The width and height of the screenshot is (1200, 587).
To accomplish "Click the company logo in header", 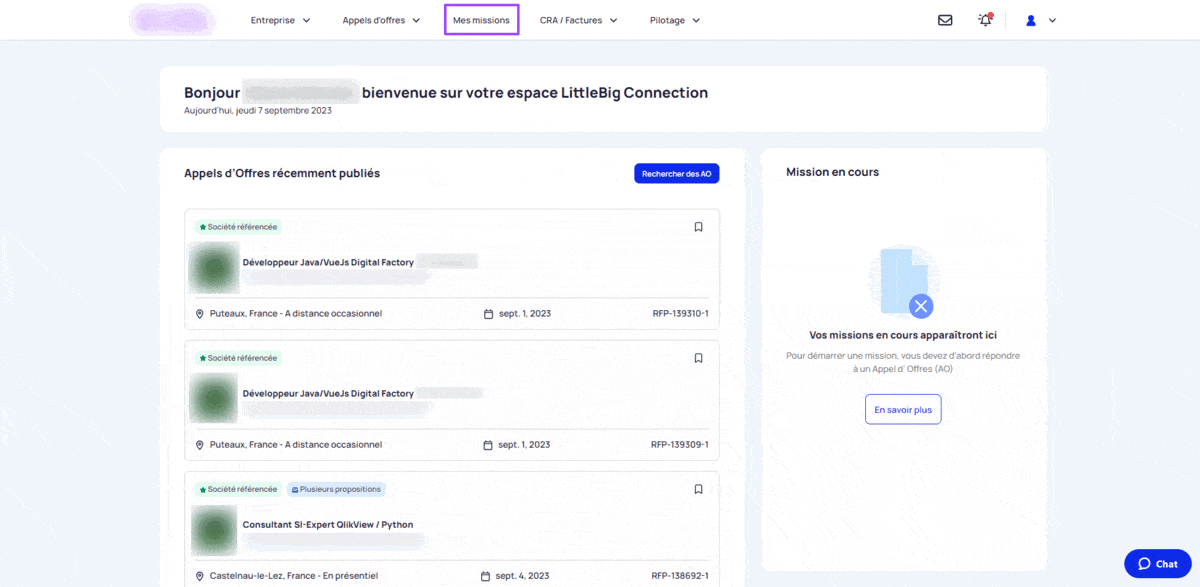I will point(171,20).
